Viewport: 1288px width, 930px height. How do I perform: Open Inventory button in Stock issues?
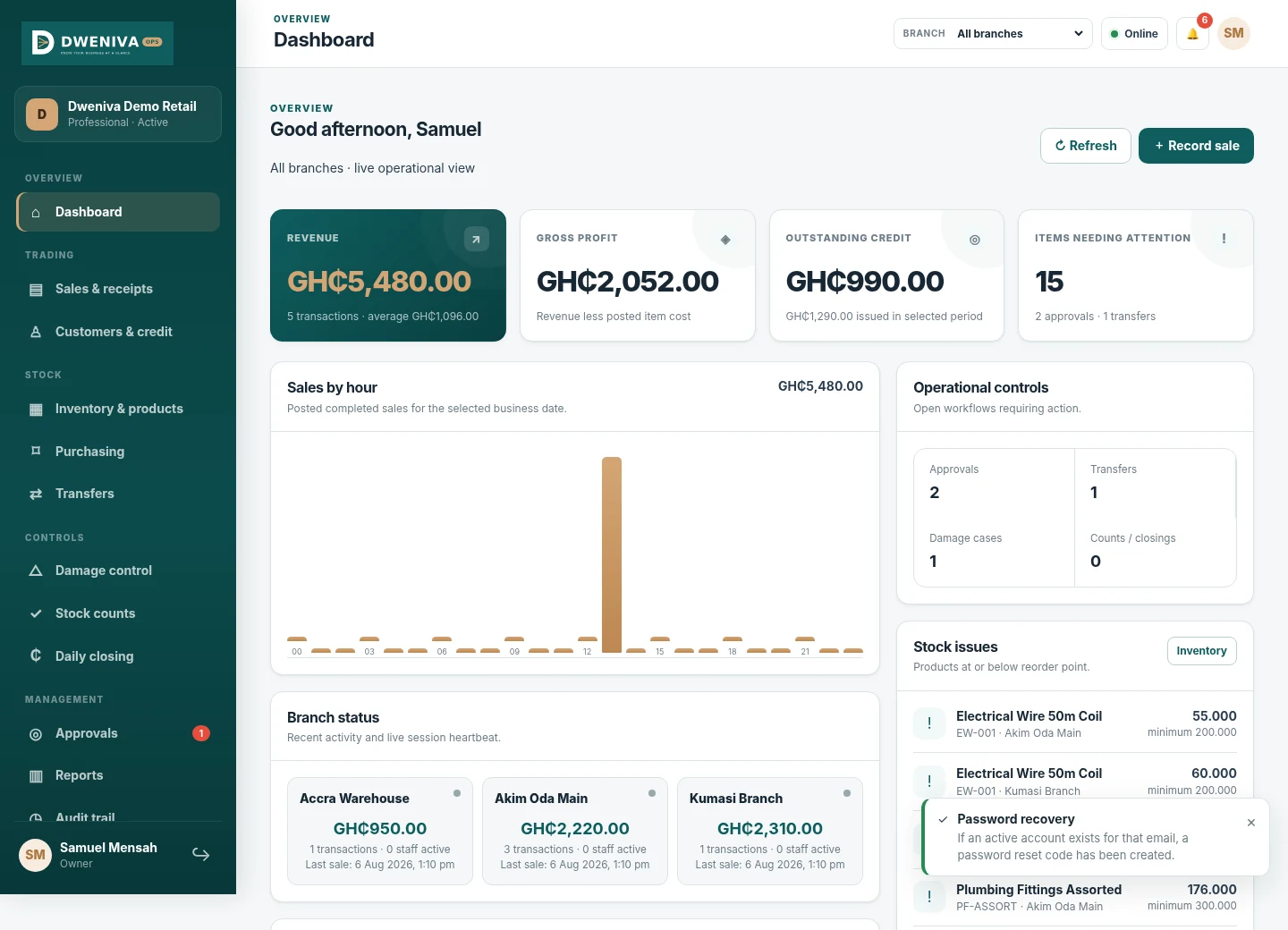pyautogui.click(x=1201, y=651)
